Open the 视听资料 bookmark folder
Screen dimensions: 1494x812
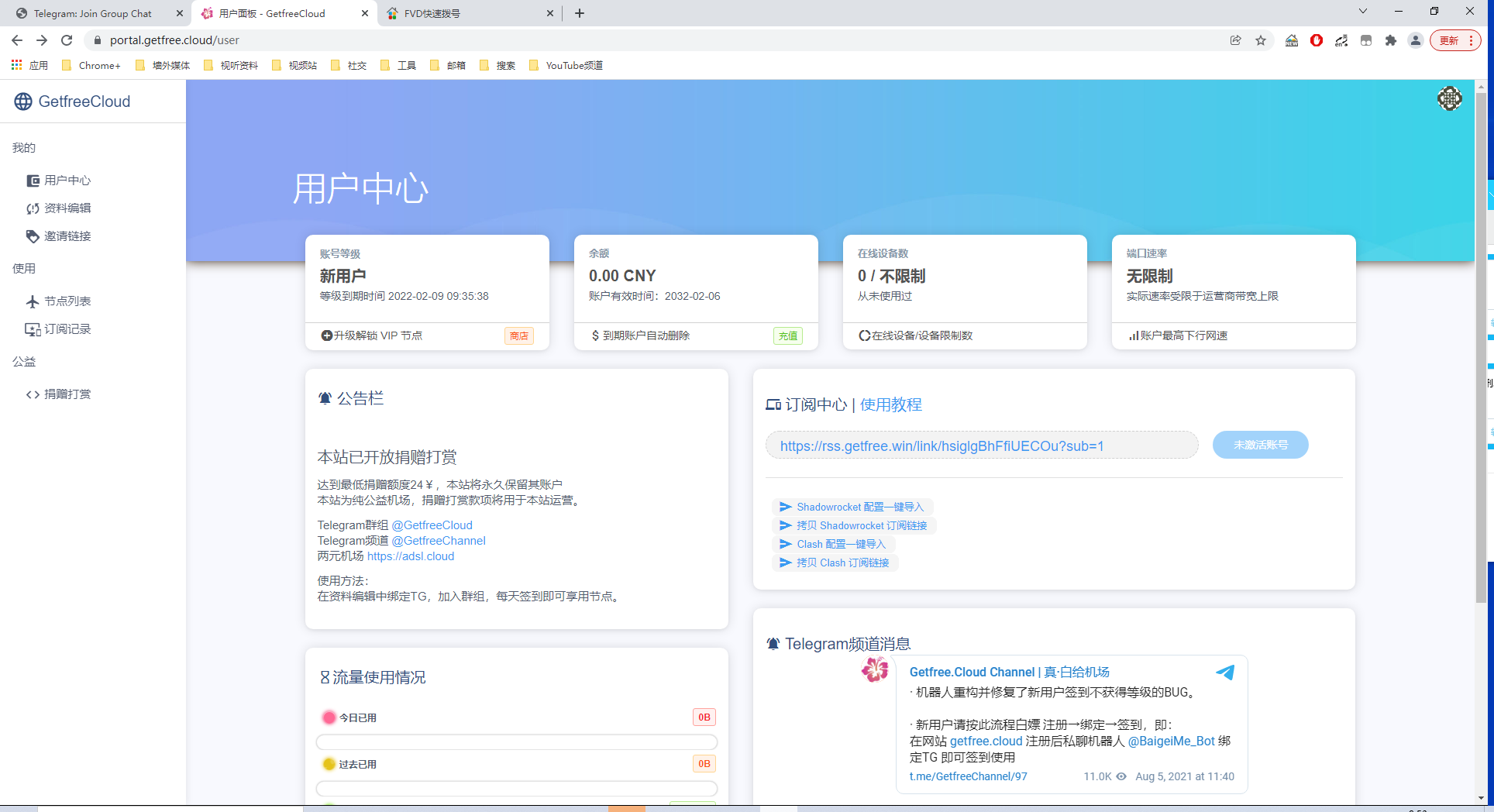pyautogui.click(x=230, y=65)
